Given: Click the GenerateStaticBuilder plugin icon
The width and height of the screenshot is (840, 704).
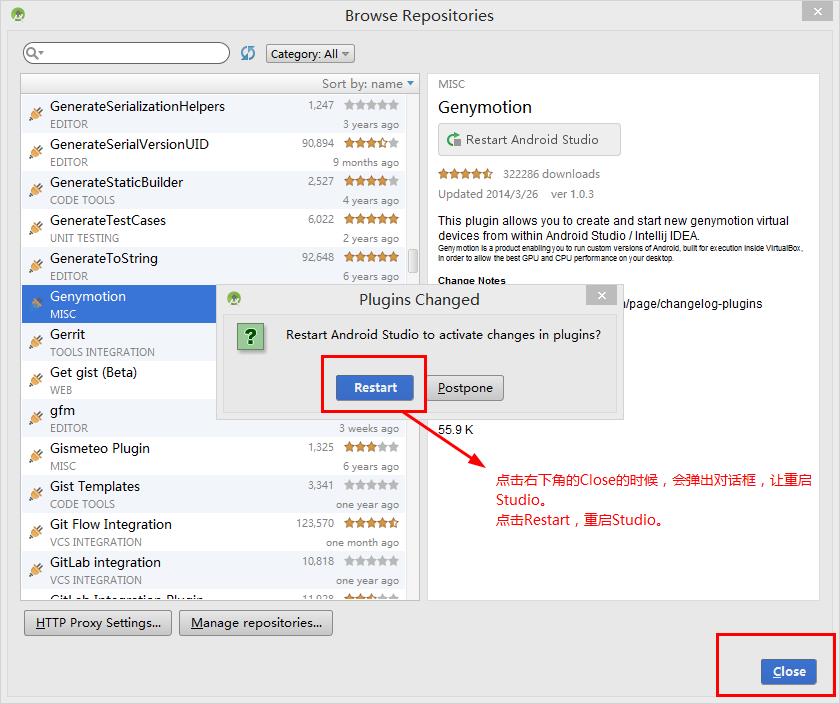Looking at the screenshot, I should [36, 190].
